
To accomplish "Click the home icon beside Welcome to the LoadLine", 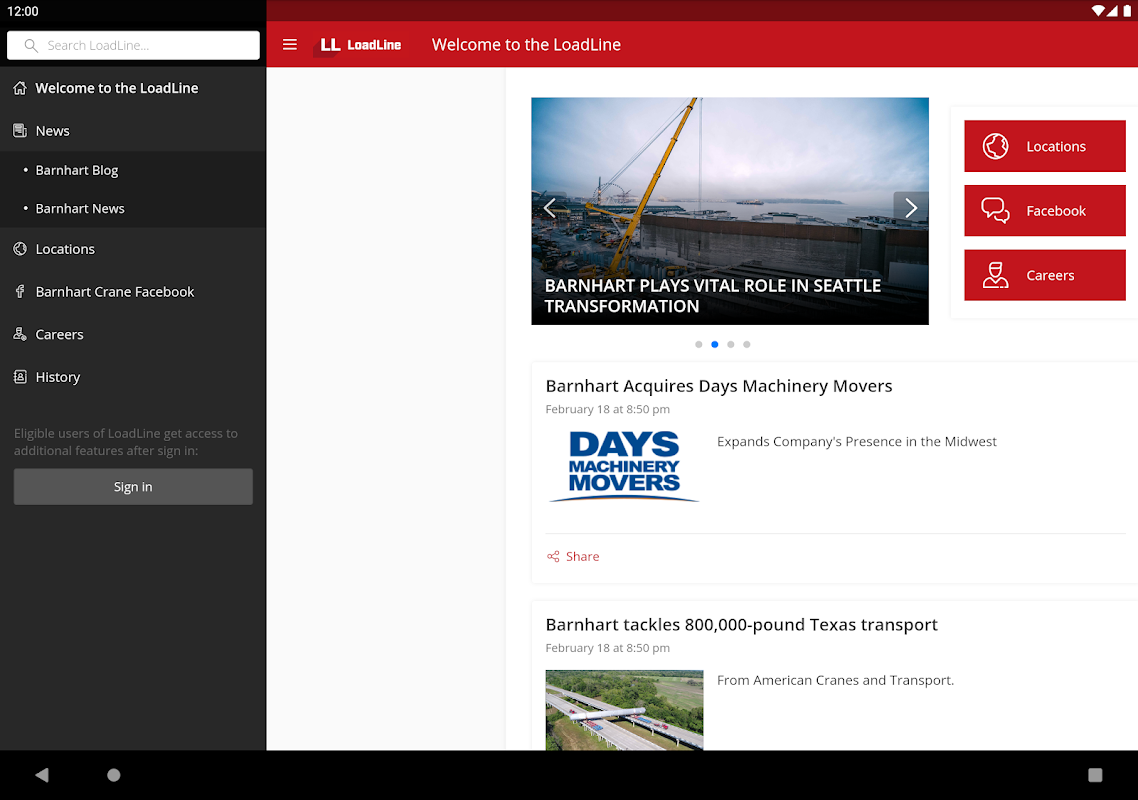I will (20, 88).
